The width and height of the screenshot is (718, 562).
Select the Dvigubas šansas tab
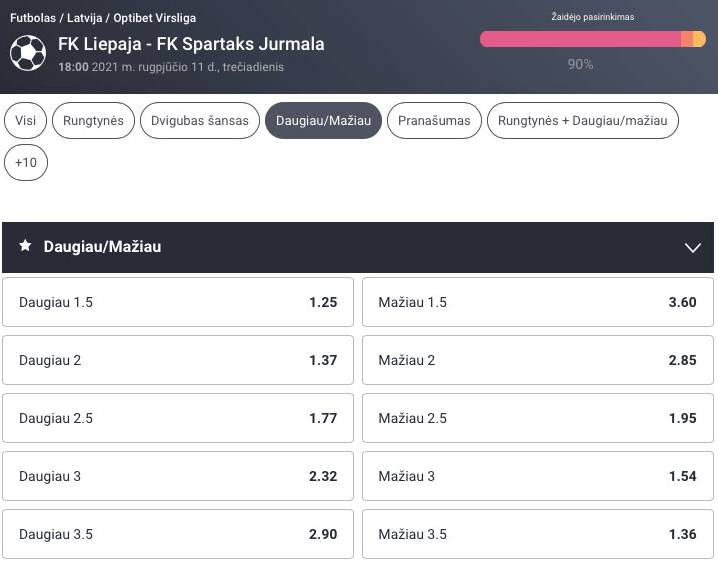200,120
